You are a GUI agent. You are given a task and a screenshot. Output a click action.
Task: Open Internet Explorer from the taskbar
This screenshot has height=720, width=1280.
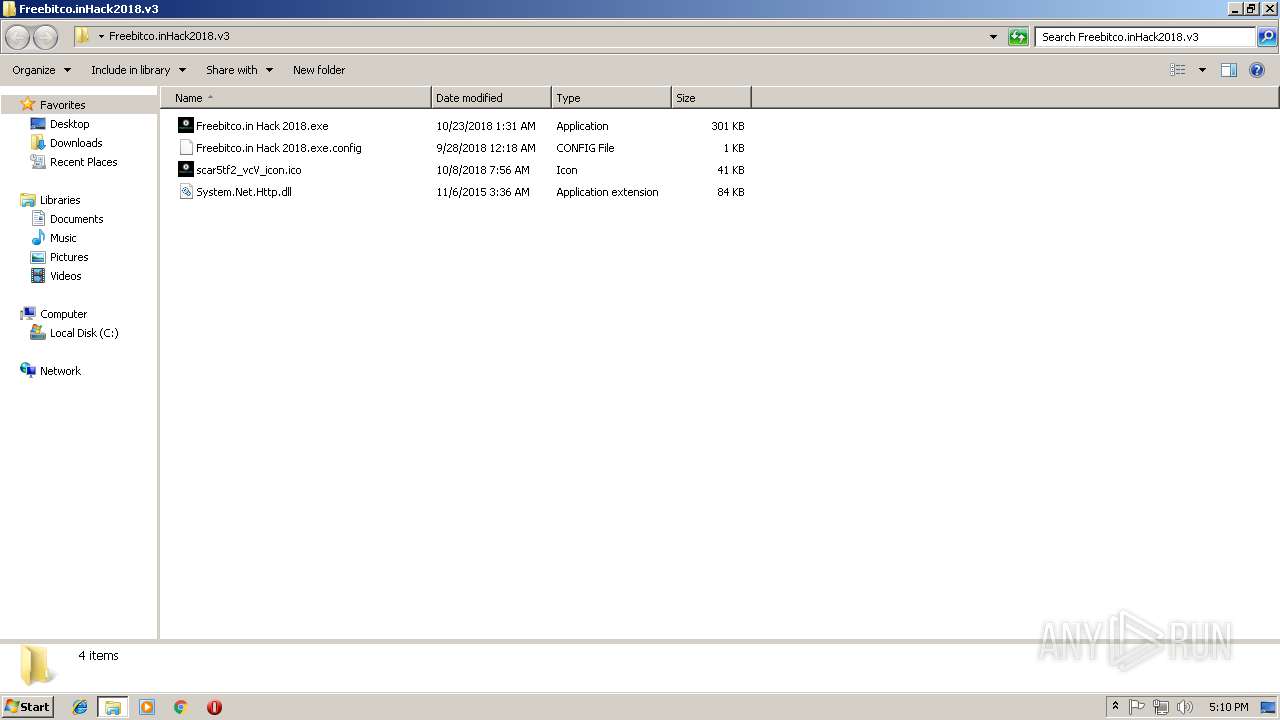[80, 707]
